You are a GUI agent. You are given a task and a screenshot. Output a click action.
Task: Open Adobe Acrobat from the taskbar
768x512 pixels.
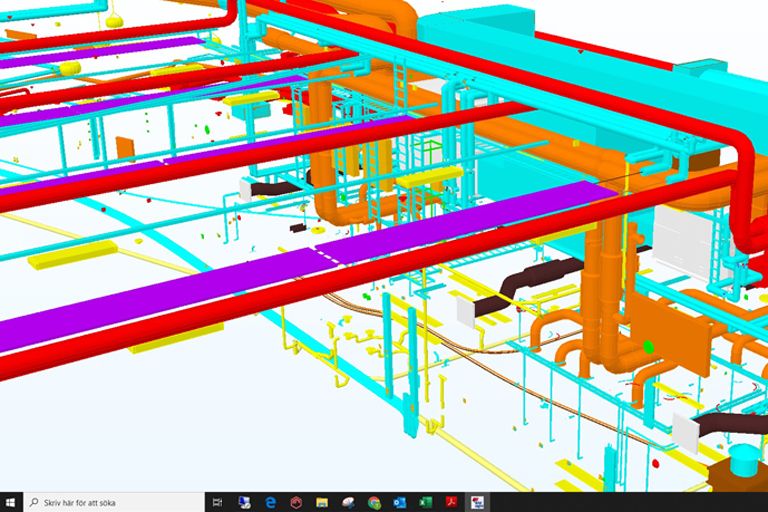pos(451,502)
